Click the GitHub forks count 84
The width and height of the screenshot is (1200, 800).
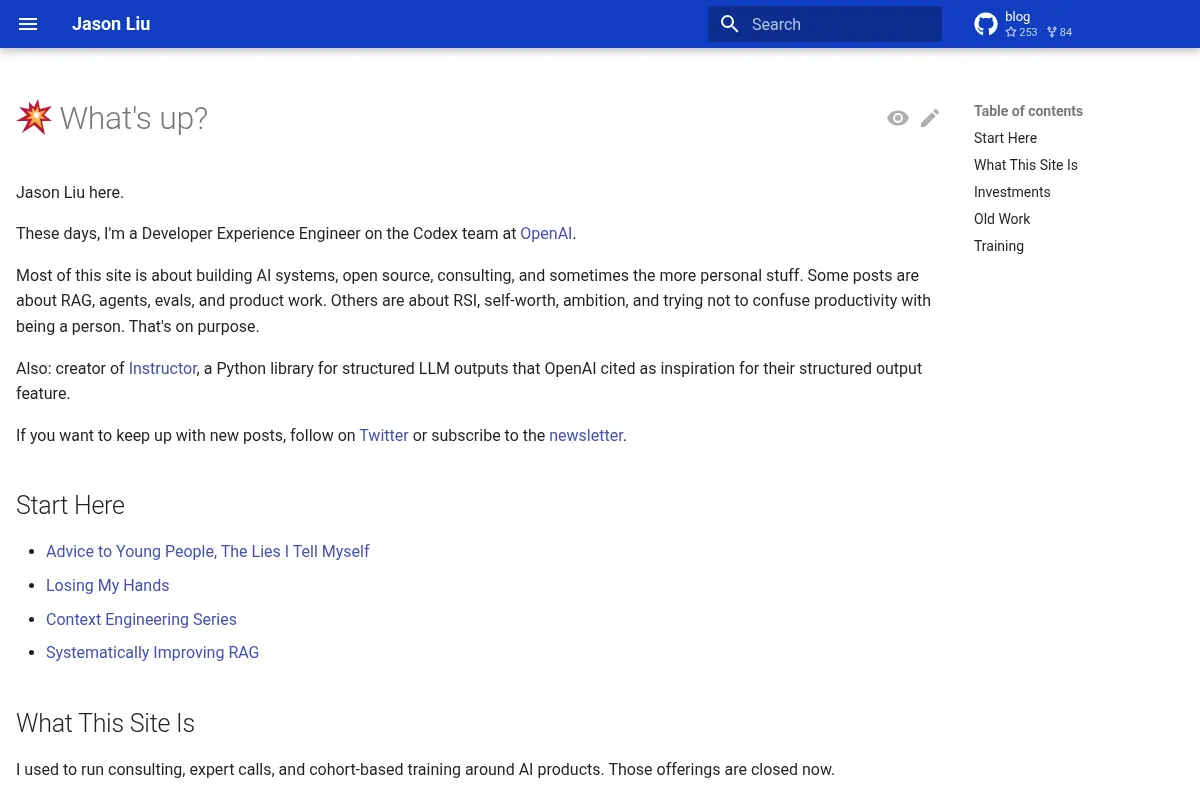(1059, 32)
